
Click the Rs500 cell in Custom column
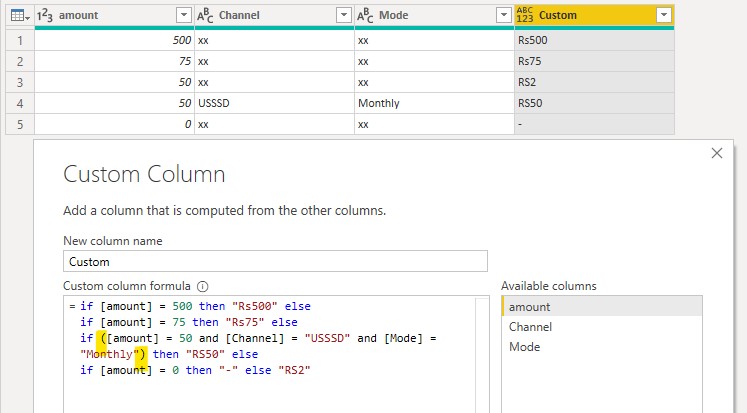[595, 40]
